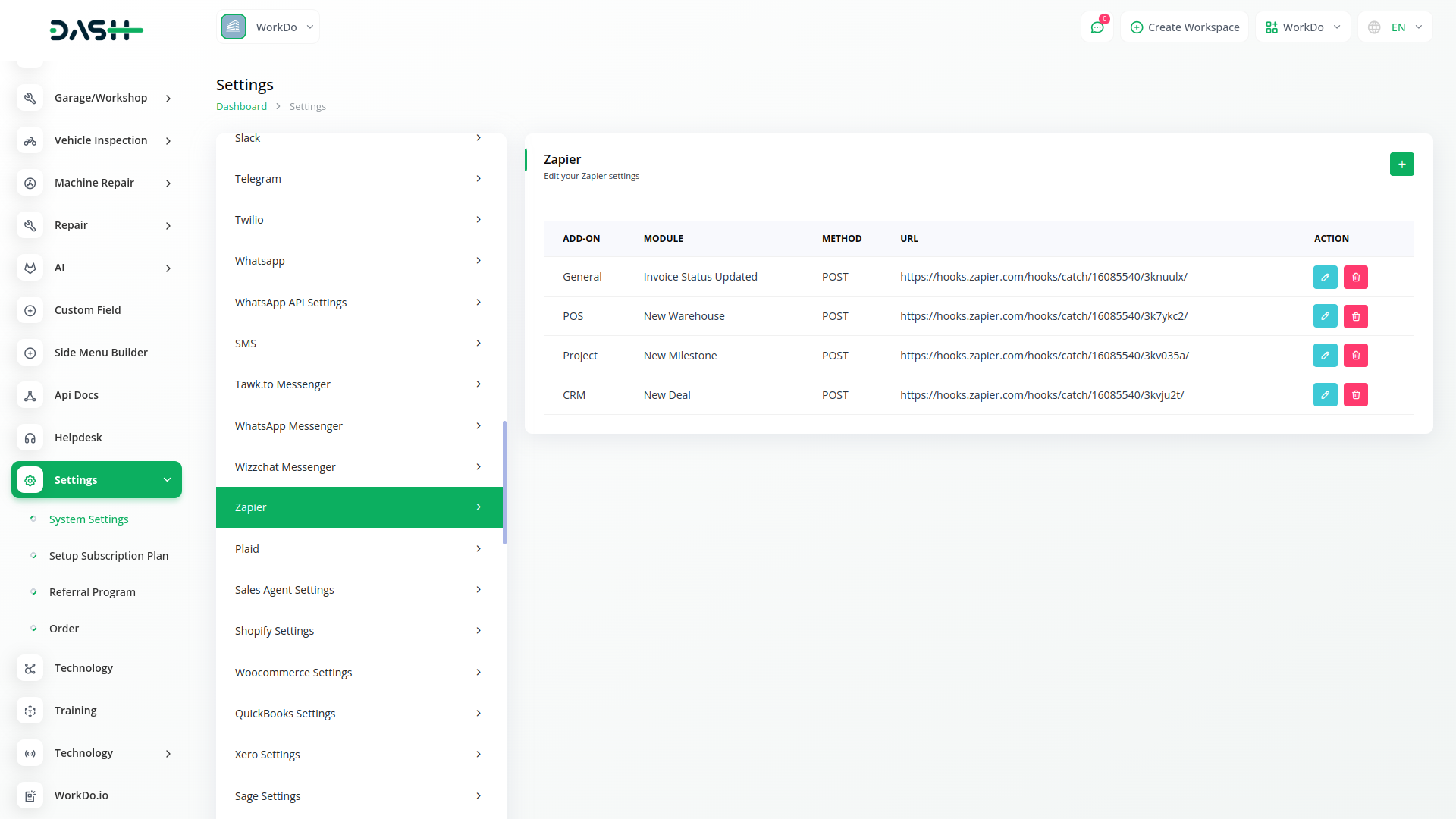The height and width of the screenshot is (819, 1456).
Task: Click the Custom Field plus icon
Action: (x=30, y=310)
